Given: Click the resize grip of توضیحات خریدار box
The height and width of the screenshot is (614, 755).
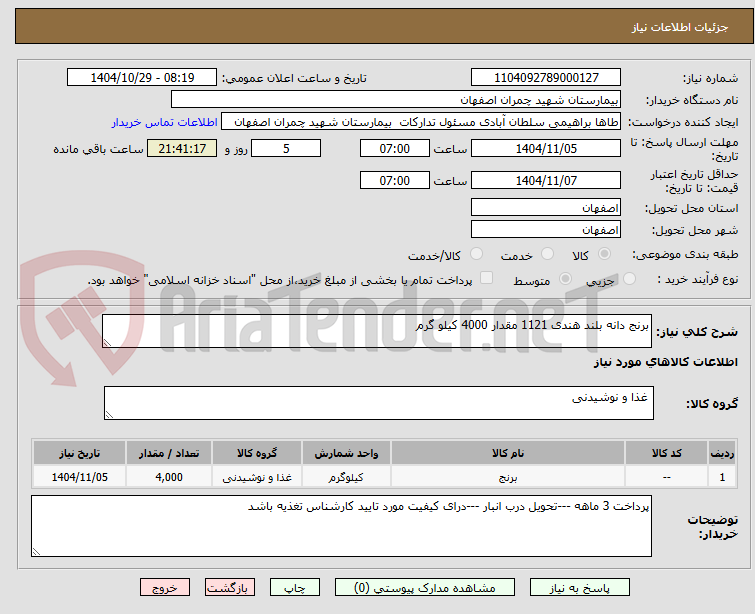Looking at the screenshot, I should click(37, 551).
